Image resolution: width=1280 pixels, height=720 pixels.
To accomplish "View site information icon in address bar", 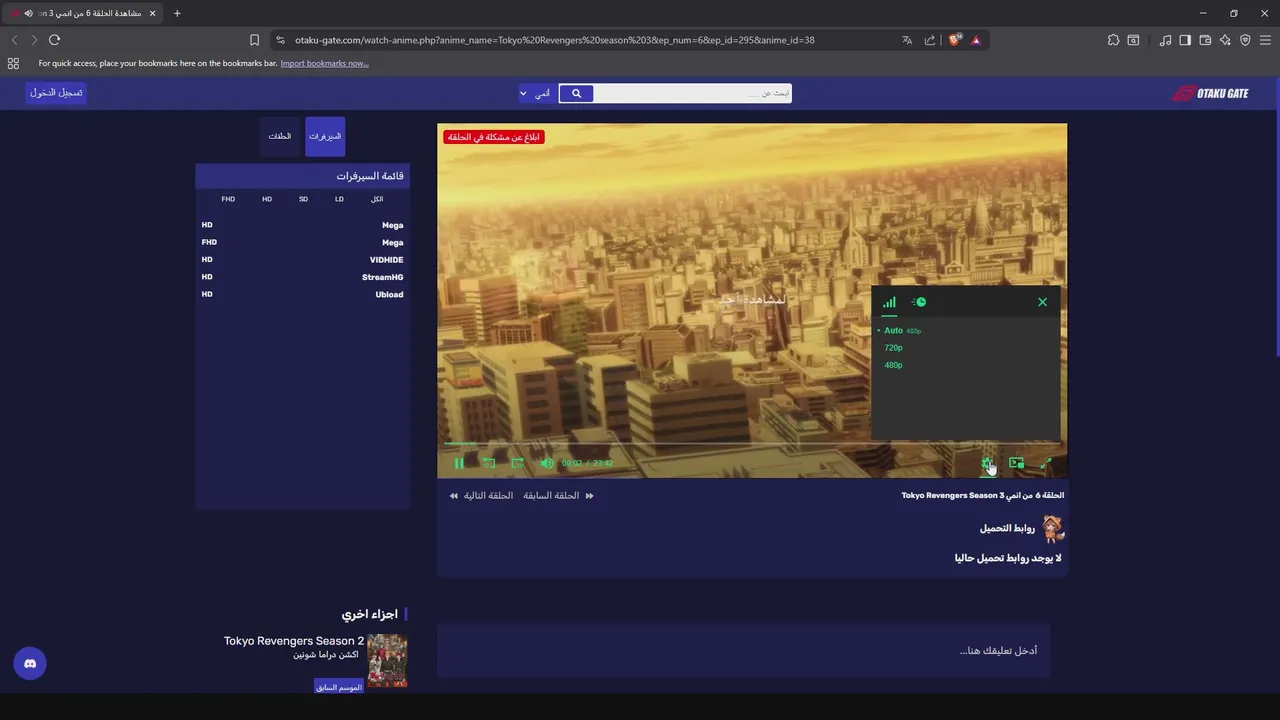I will (x=280, y=40).
